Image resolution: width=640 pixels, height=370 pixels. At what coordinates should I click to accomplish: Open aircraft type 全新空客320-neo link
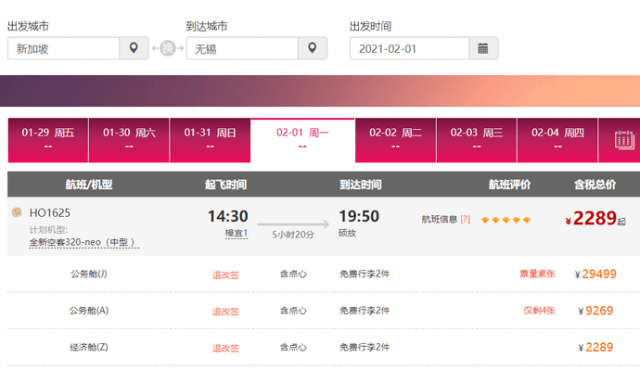click(84, 242)
